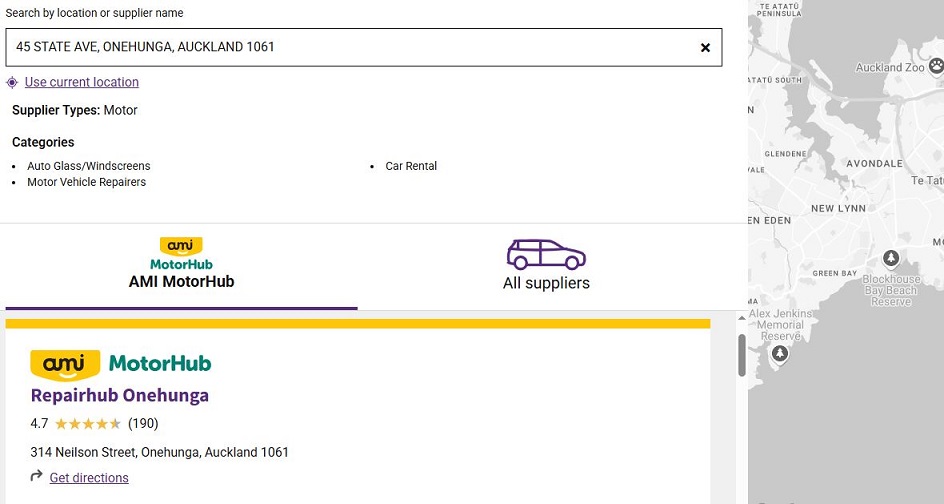
Task: Click the star rating for Repairhub Onehunga
Action: 88,424
